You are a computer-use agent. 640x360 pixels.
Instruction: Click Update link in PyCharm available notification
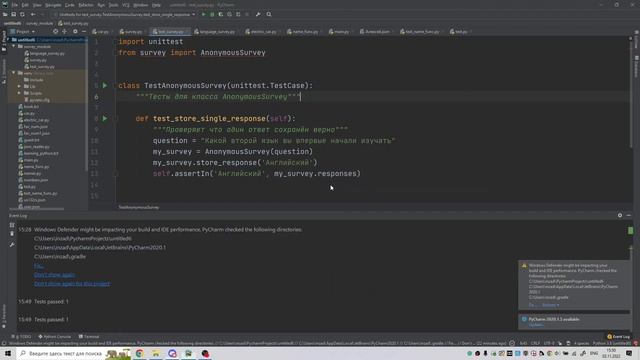(536, 325)
